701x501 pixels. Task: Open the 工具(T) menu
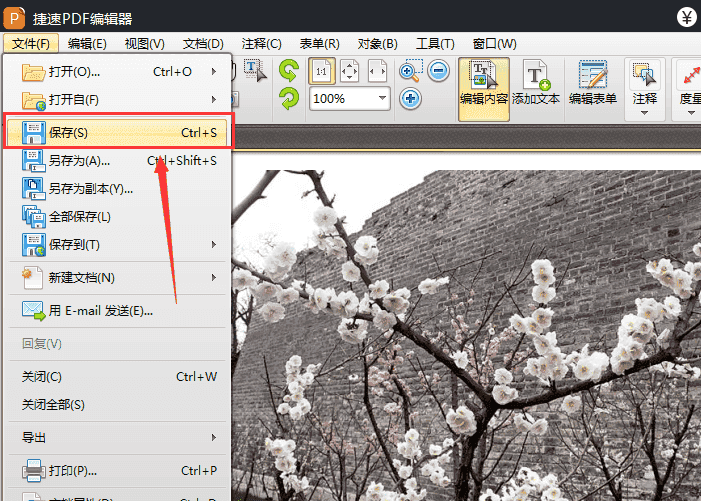pos(435,44)
